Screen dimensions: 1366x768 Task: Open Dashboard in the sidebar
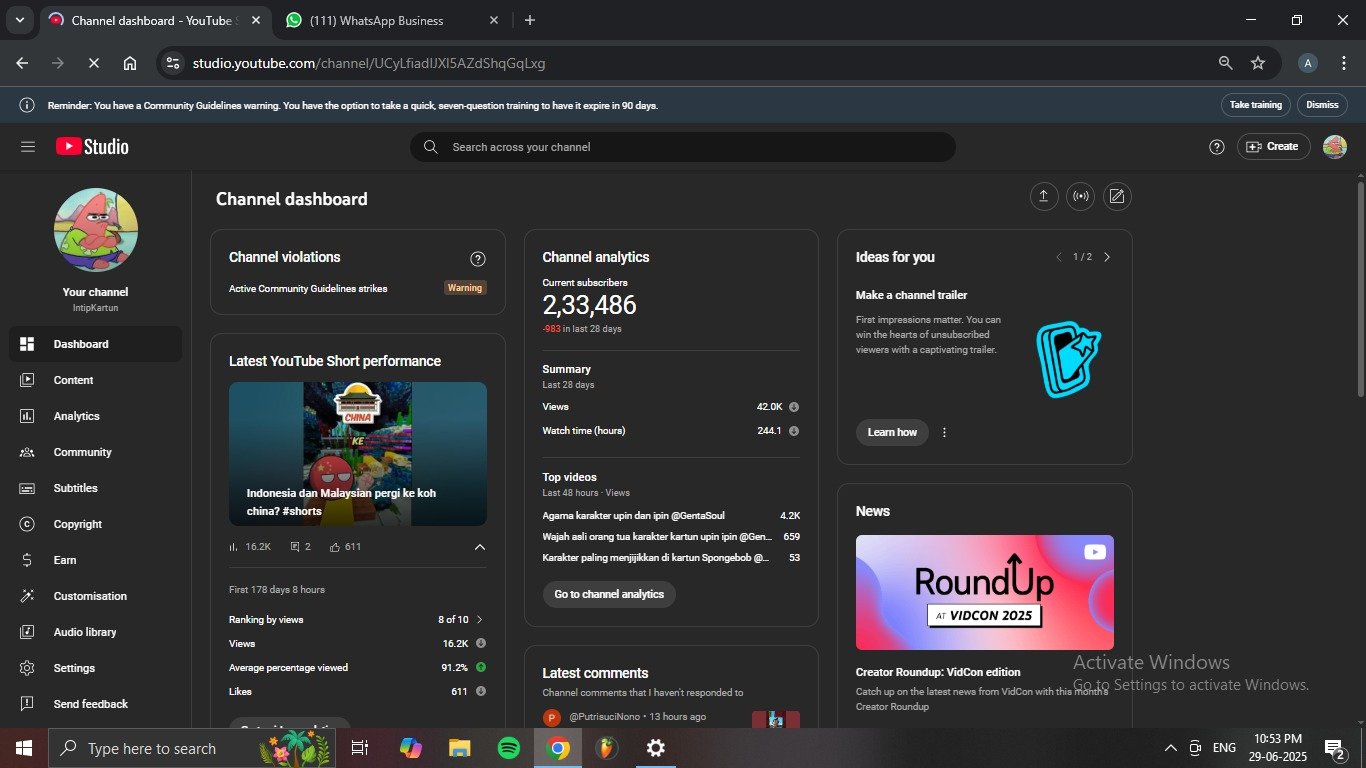pos(96,344)
